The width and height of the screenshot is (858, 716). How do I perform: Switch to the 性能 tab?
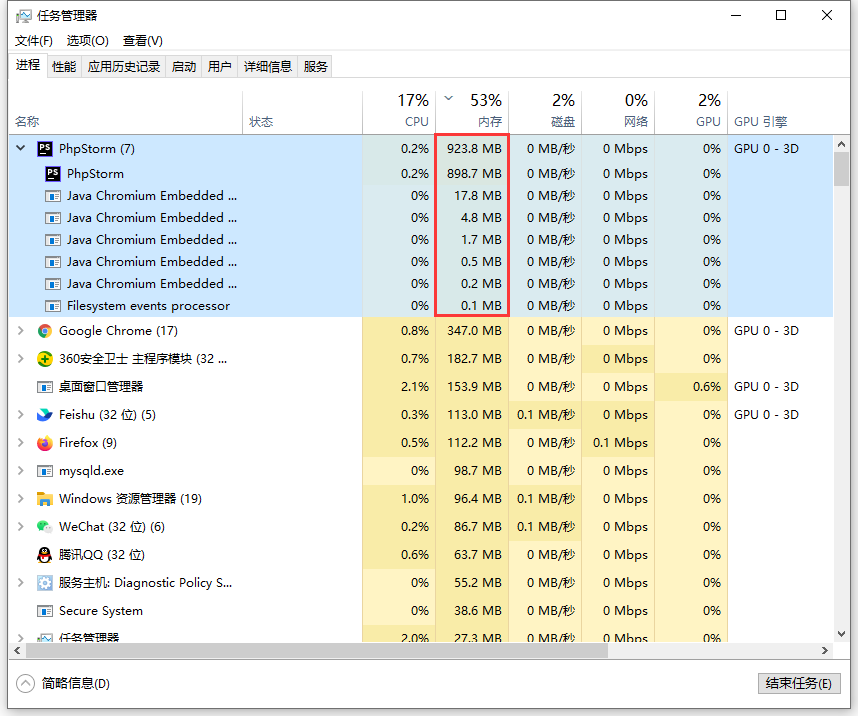pos(64,67)
